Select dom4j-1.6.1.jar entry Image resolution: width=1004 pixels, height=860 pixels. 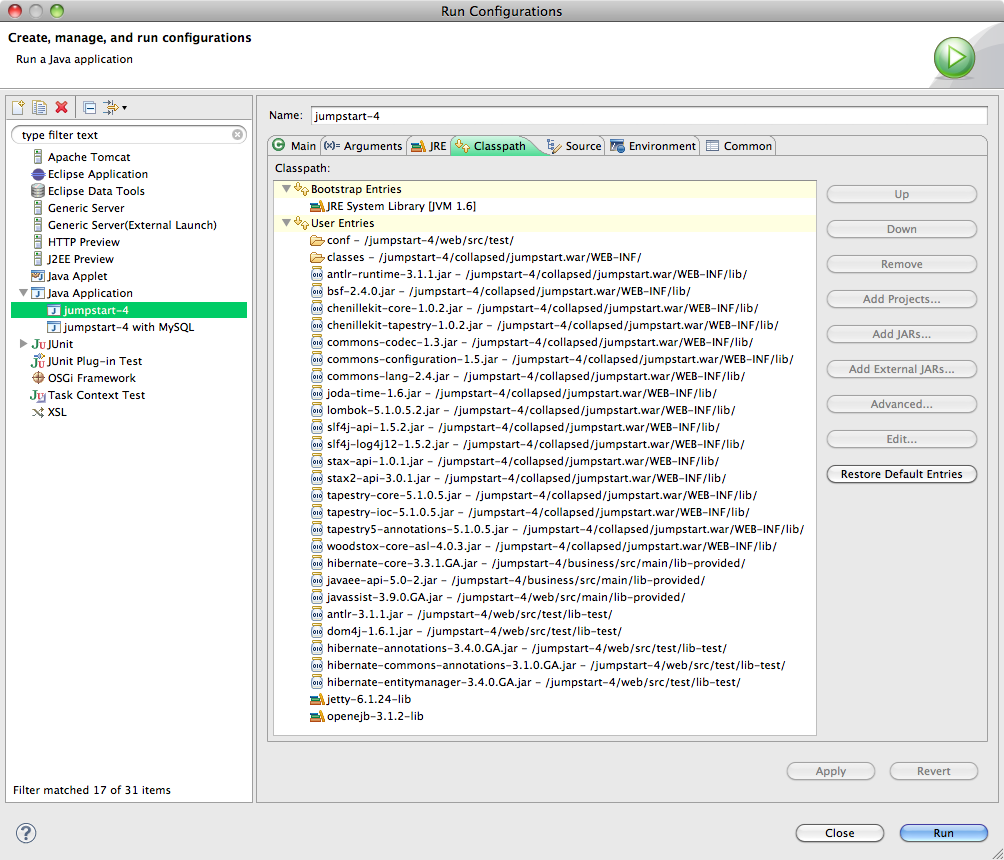(466, 631)
